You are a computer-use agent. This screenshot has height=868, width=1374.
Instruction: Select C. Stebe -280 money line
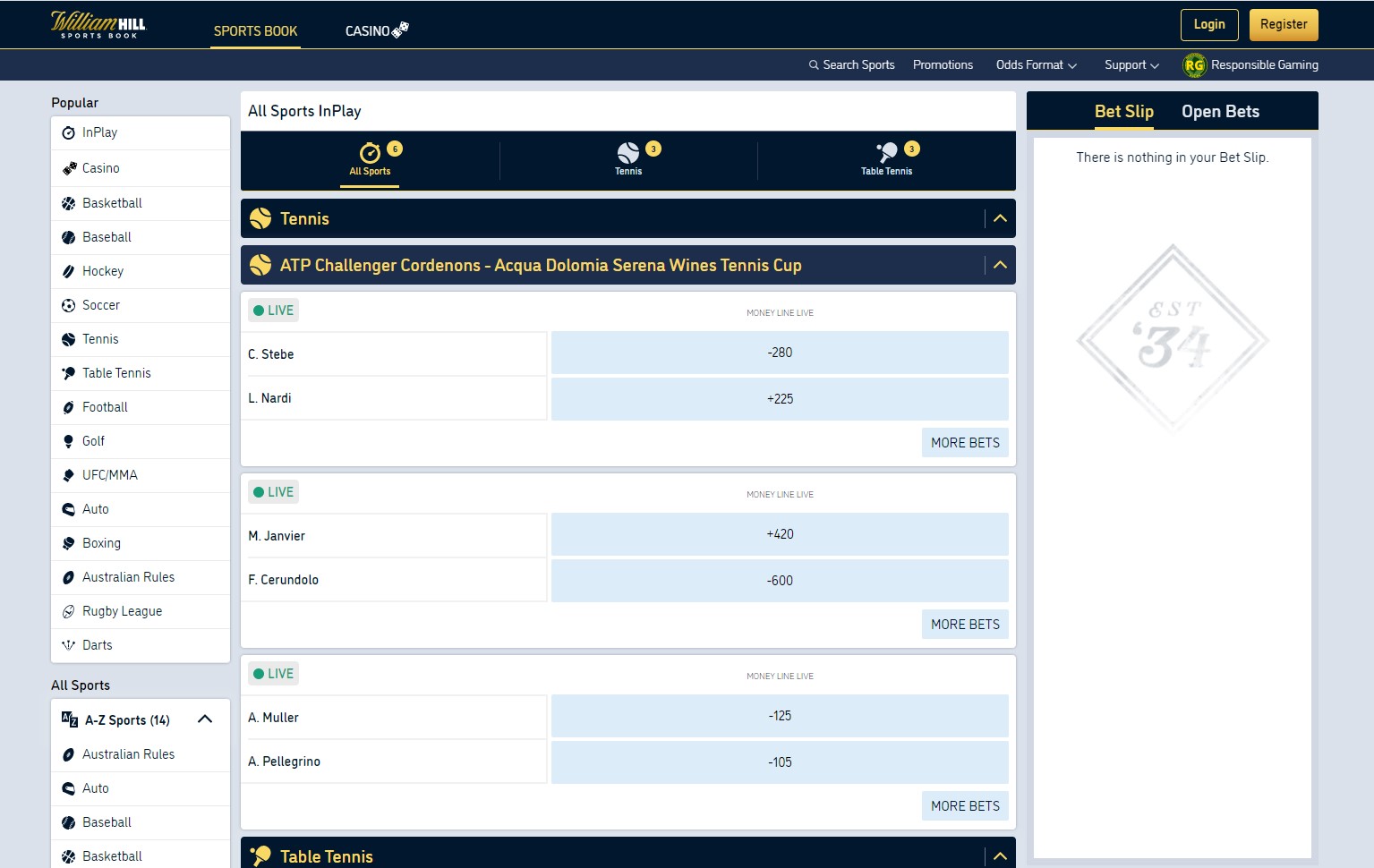[780, 353]
